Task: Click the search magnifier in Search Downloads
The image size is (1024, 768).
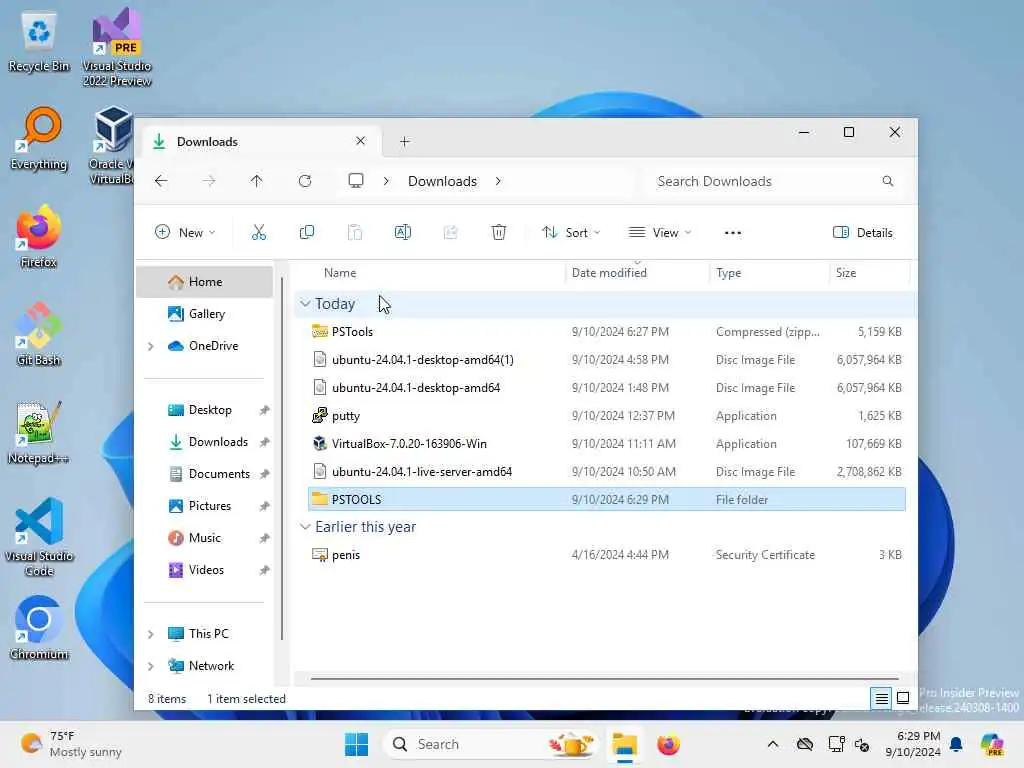Action: [888, 181]
